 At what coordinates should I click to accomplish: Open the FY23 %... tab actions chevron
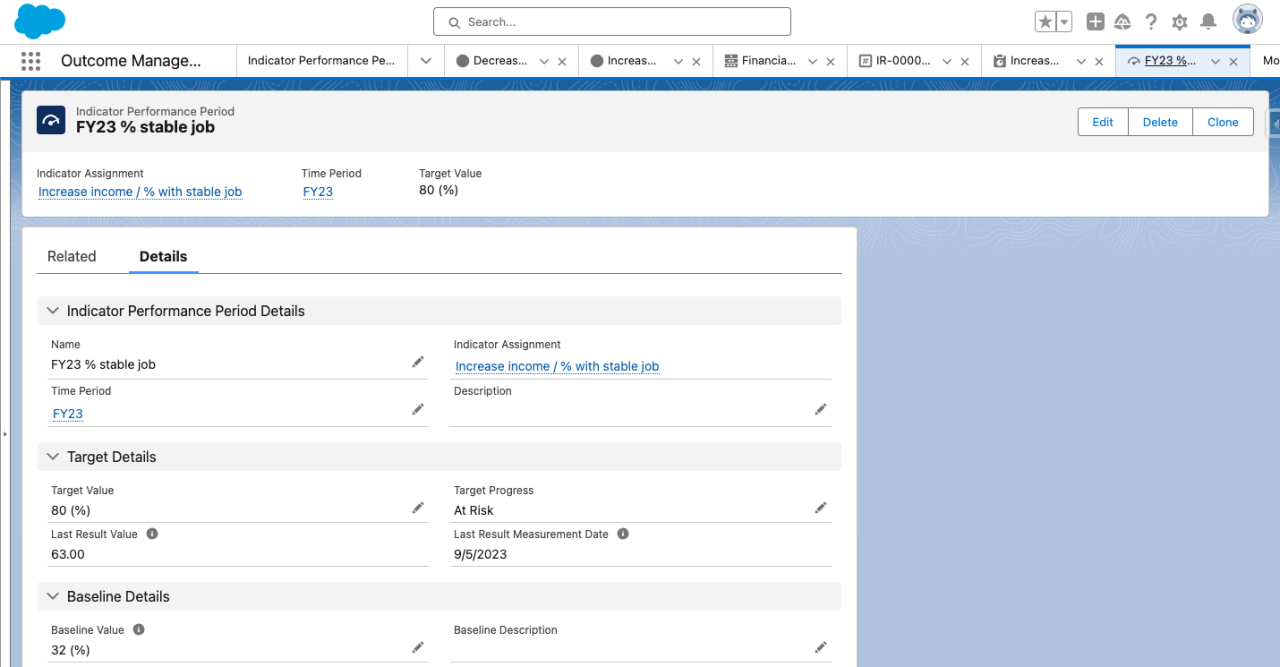(x=1215, y=62)
